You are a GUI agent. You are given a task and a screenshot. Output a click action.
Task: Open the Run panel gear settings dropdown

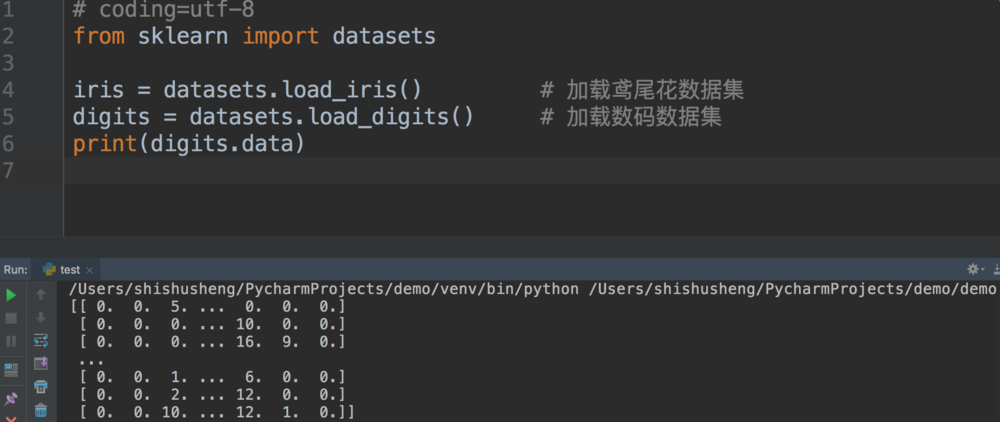coord(974,269)
